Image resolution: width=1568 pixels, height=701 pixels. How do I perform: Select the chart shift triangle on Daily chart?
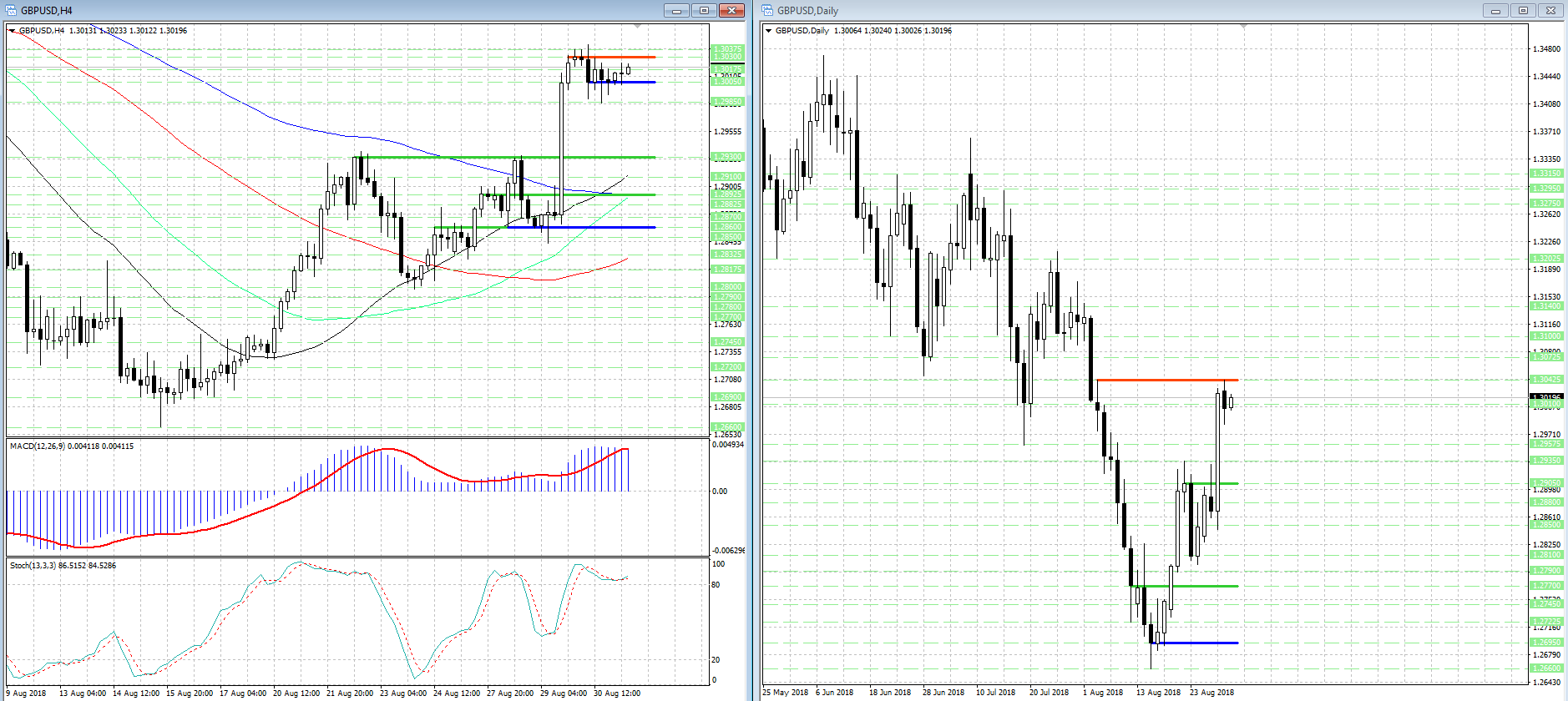point(1244,27)
